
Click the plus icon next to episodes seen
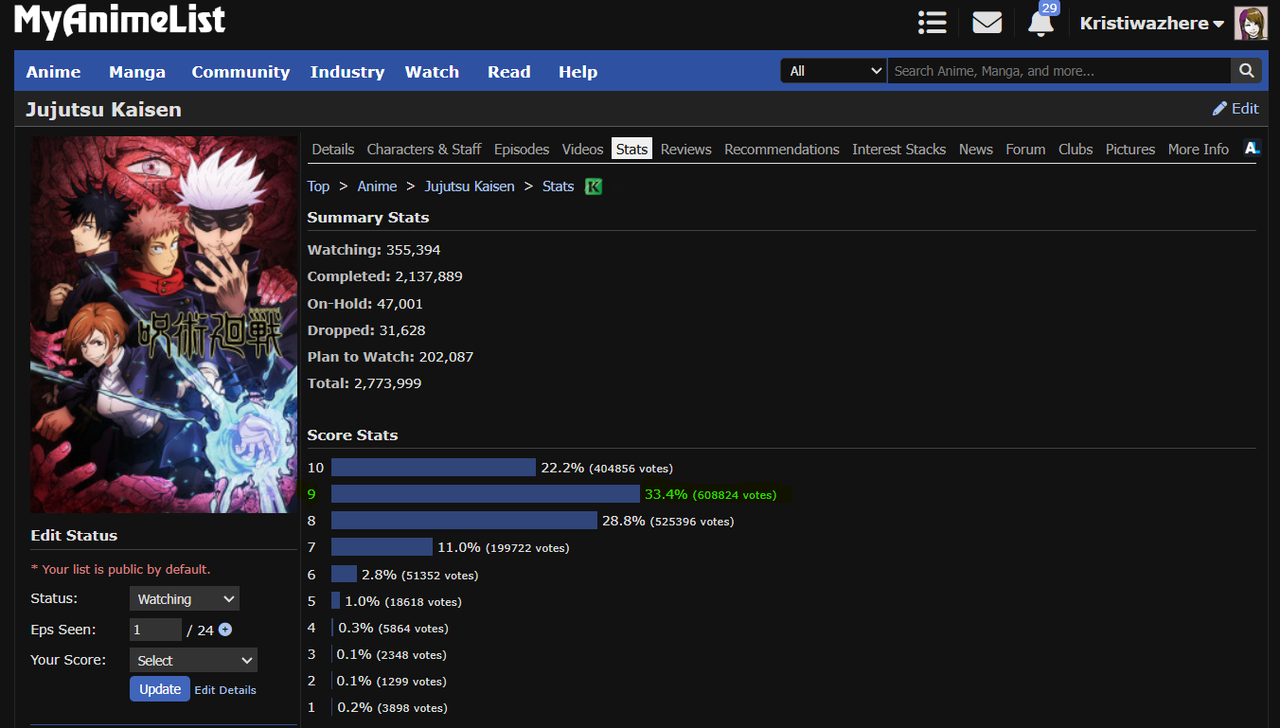(225, 629)
